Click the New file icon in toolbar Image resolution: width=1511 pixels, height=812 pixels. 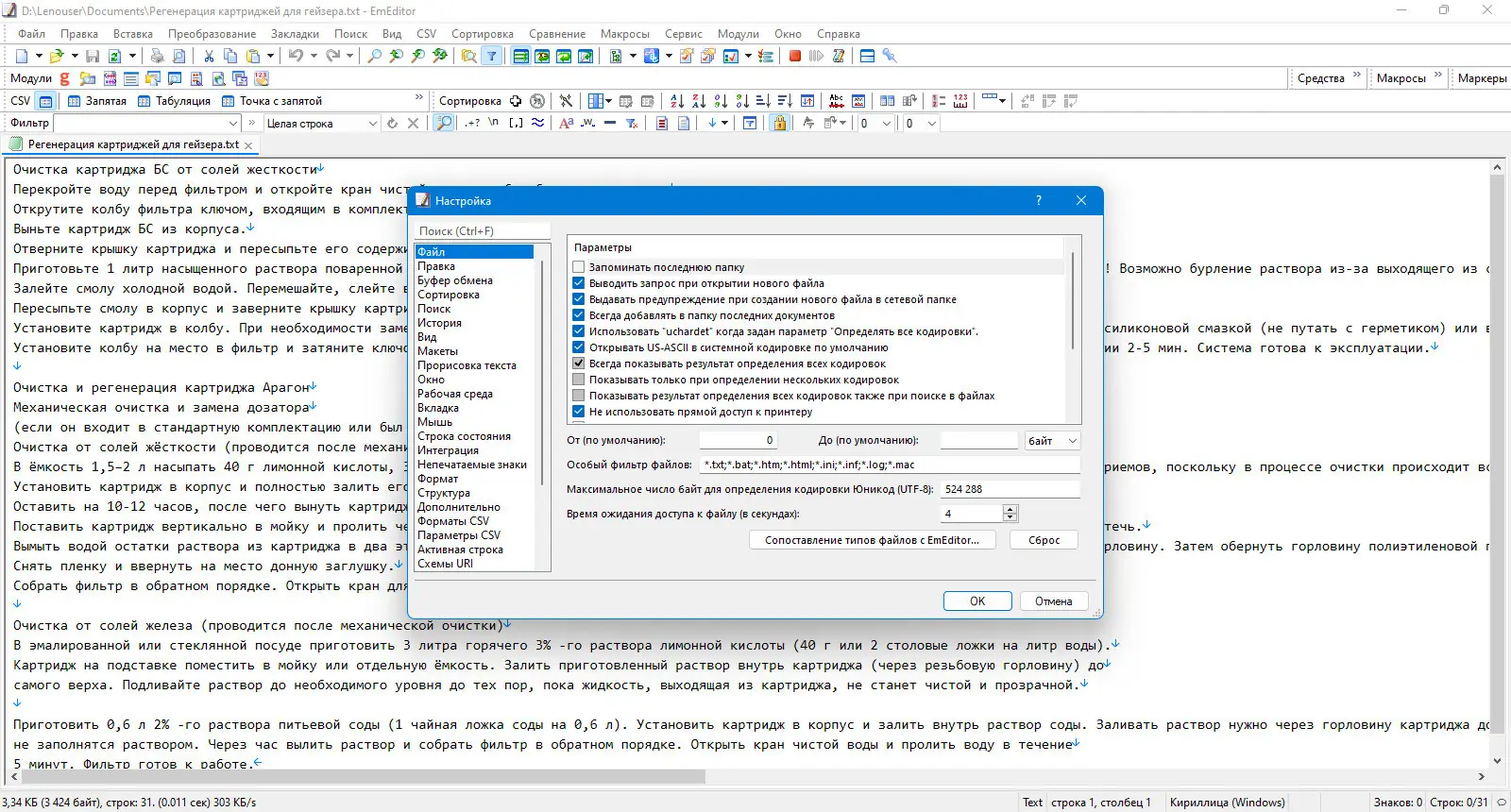[x=22, y=57]
